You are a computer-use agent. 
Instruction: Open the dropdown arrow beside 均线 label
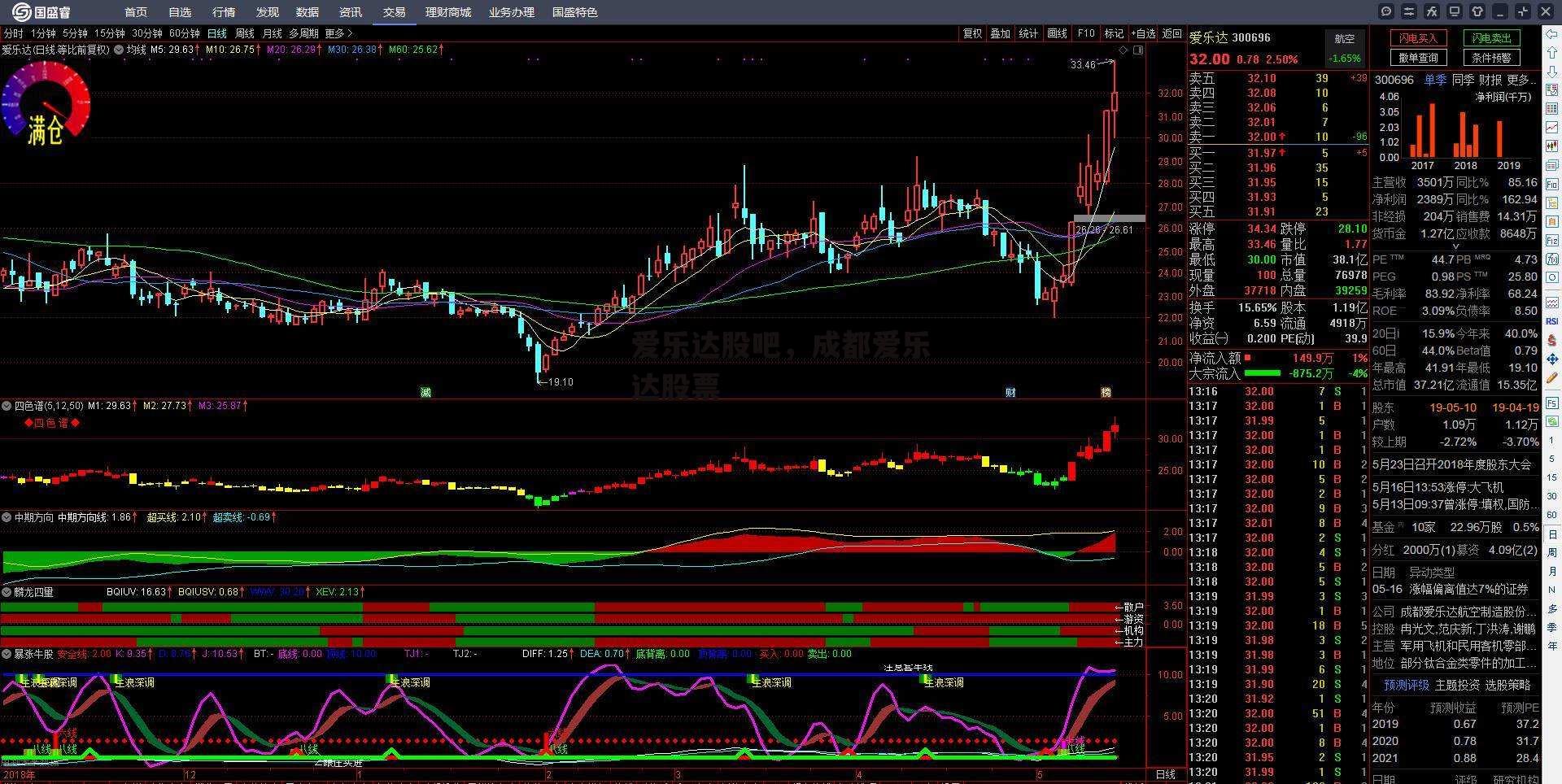pyautogui.click(x=120, y=50)
